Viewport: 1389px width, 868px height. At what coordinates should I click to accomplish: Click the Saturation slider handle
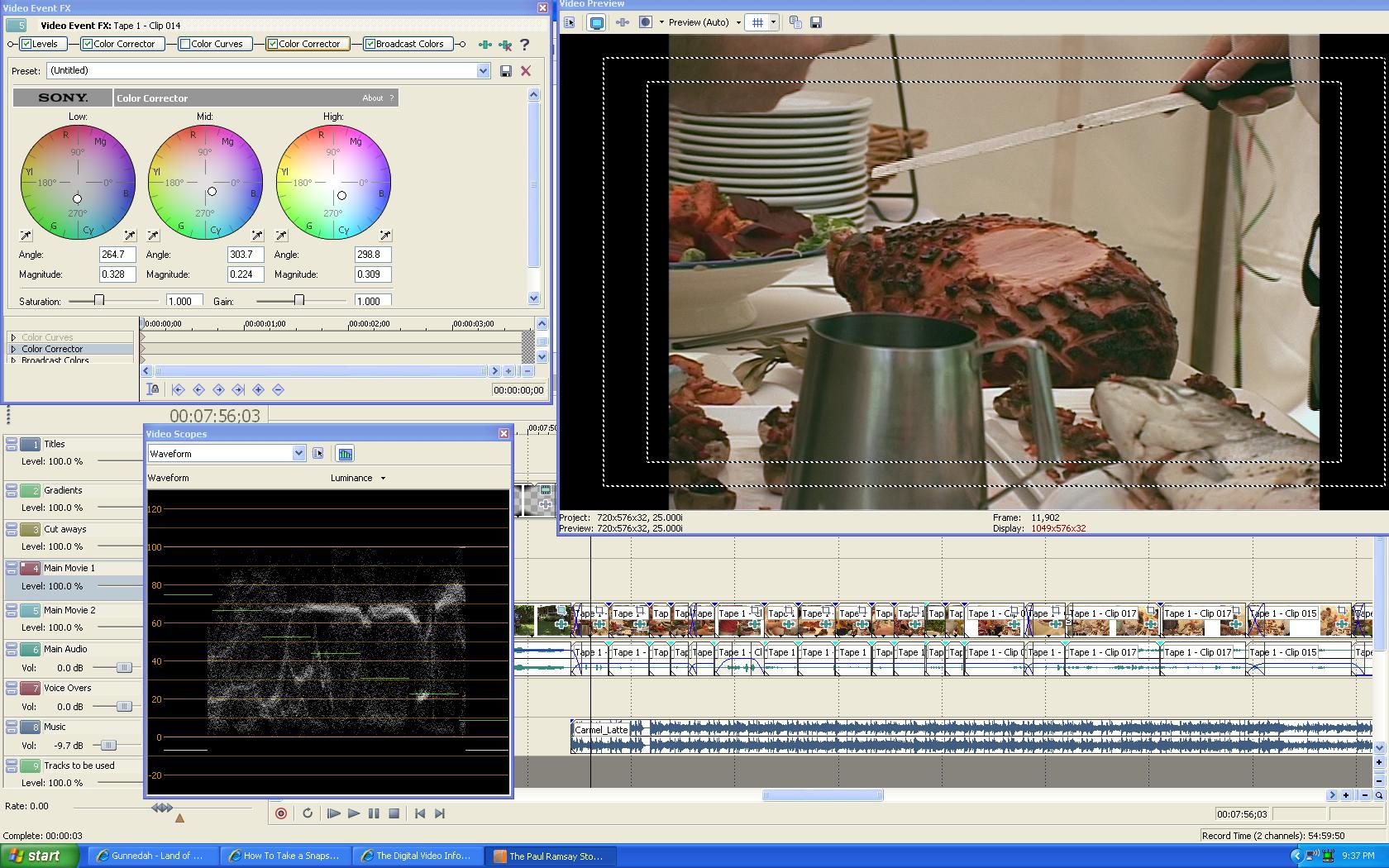(x=99, y=300)
